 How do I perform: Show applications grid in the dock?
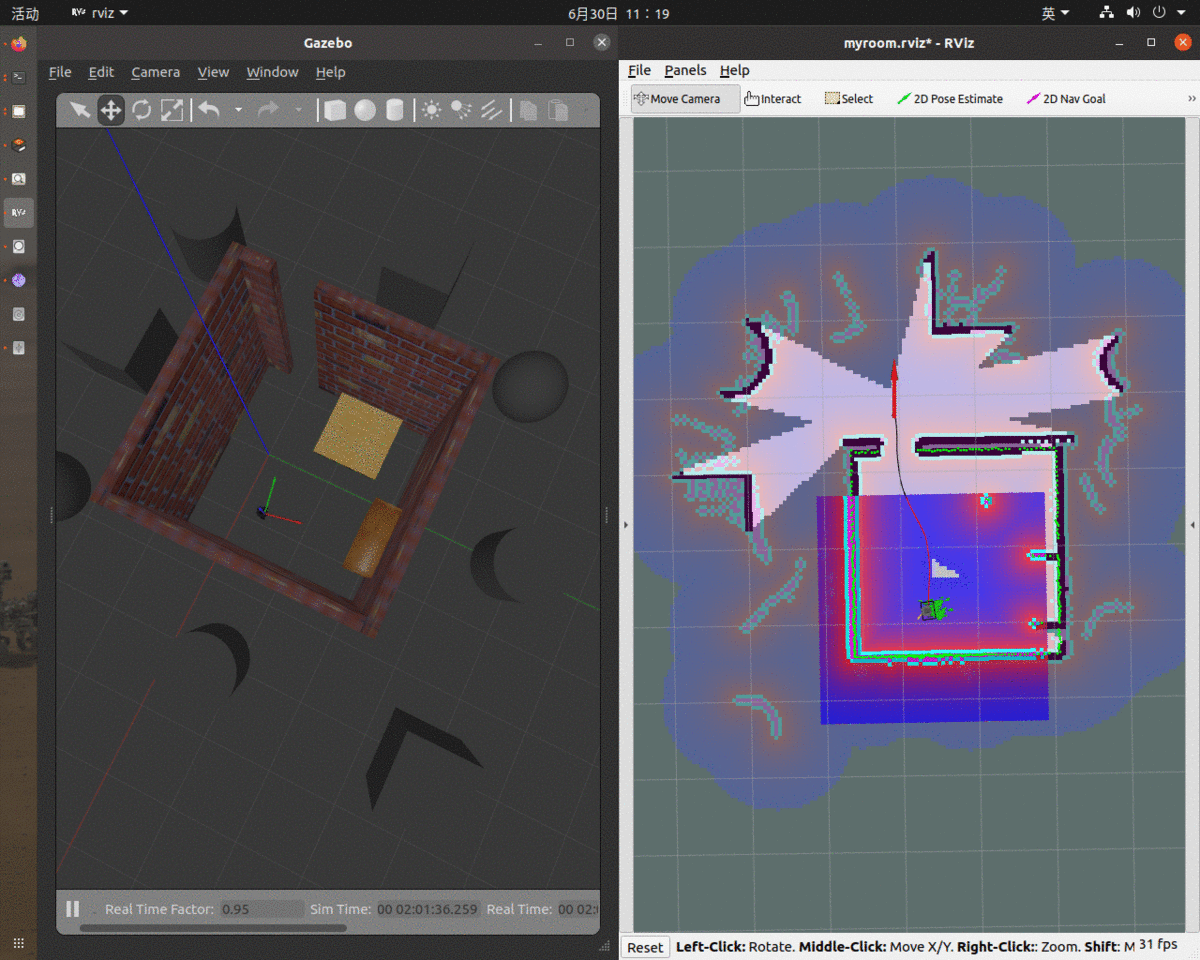point(19,942)
